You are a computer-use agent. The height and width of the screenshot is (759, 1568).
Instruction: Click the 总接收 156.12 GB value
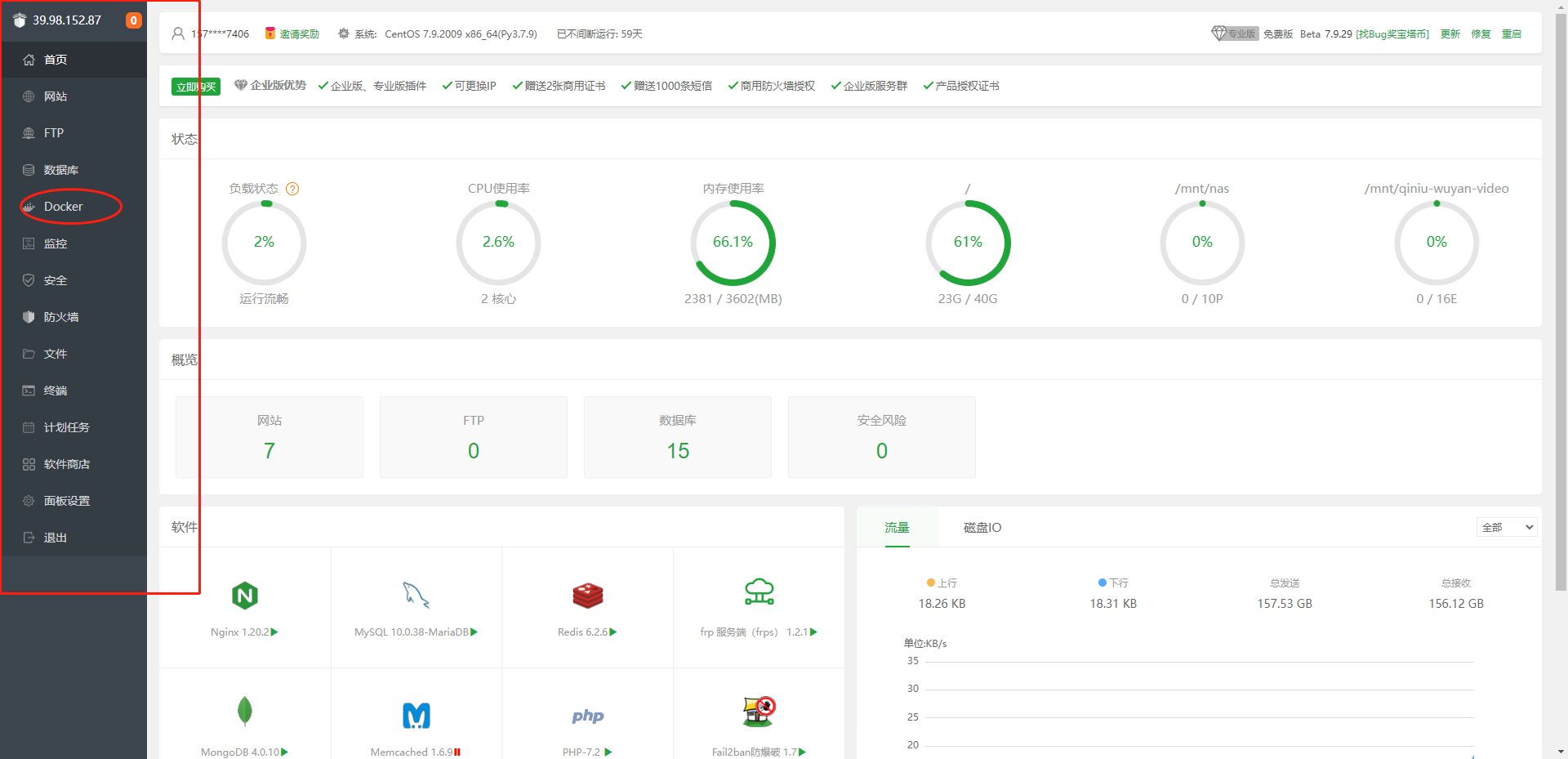pyautogui.click(x=1456, y=604)
